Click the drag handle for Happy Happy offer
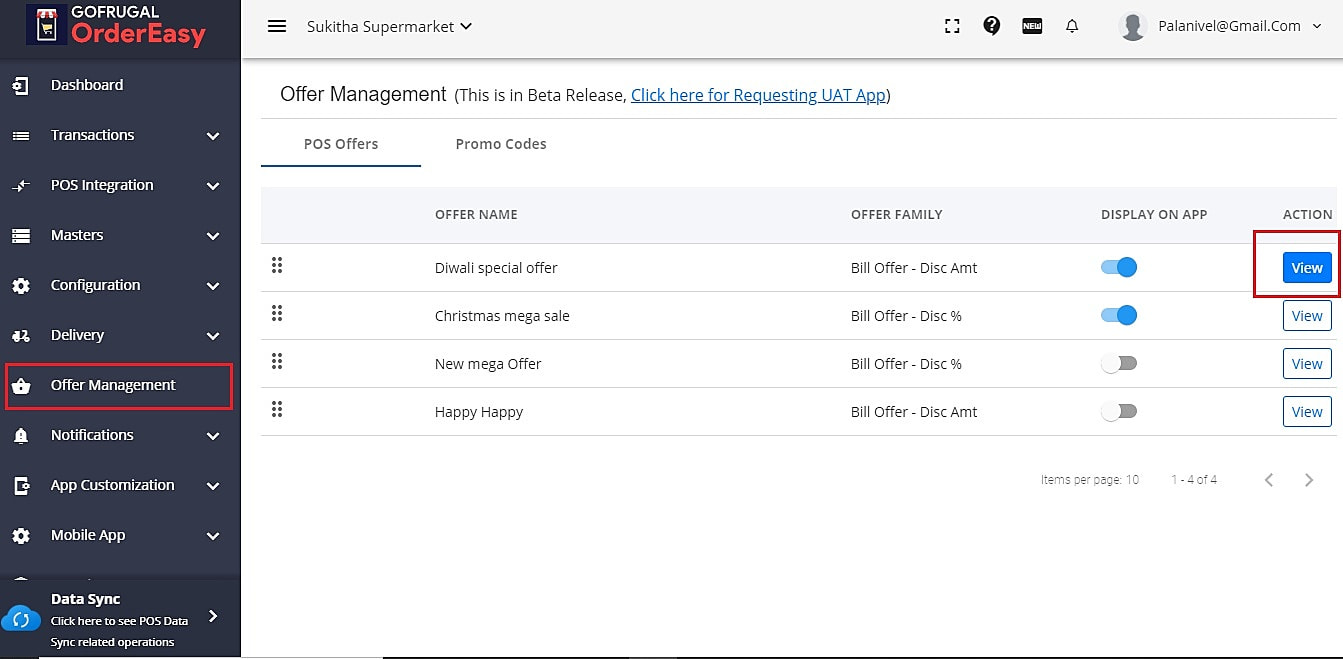 (277, 410)
